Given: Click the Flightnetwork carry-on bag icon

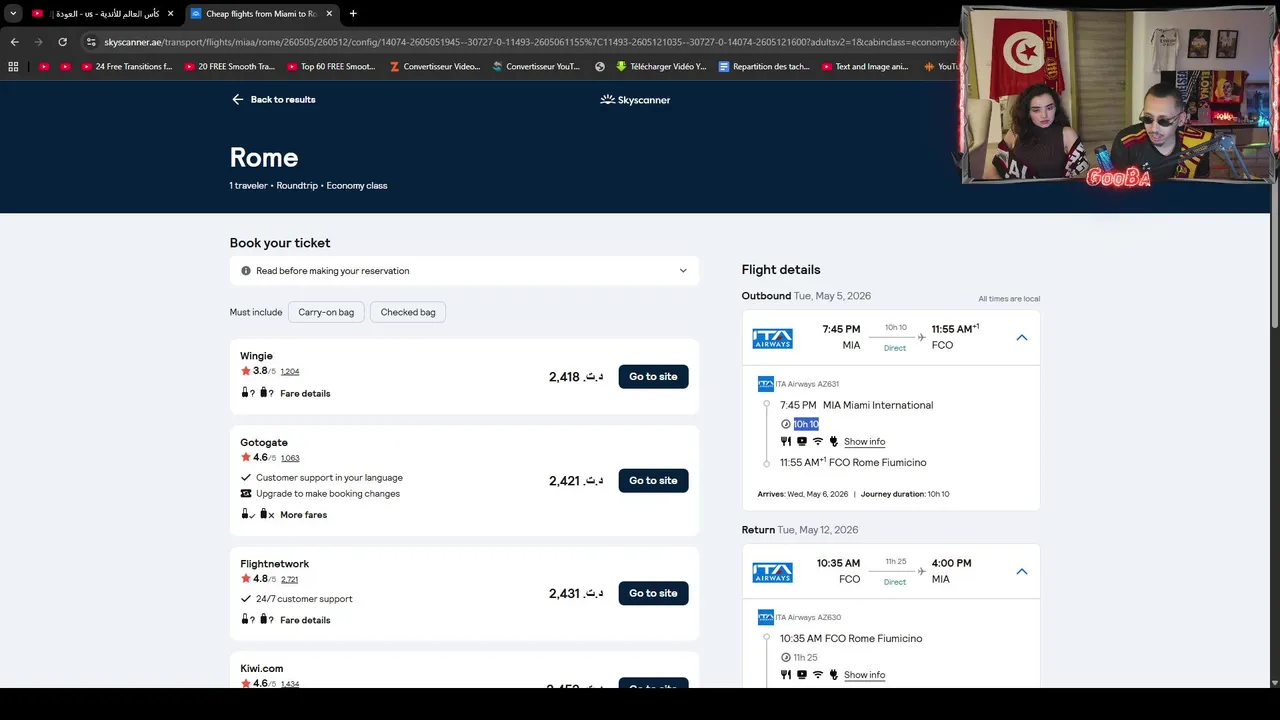Looking at the screenshot, I should 245,619.
